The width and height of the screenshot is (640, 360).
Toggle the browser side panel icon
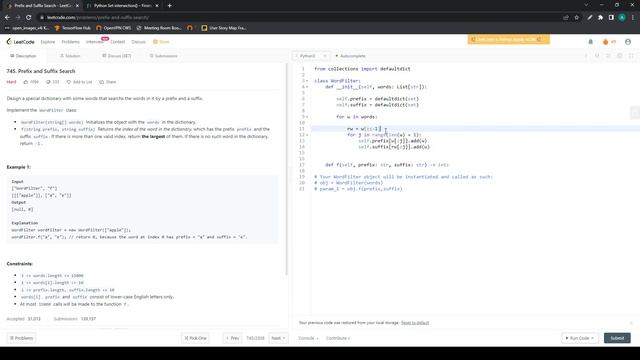tap(611, 18)
